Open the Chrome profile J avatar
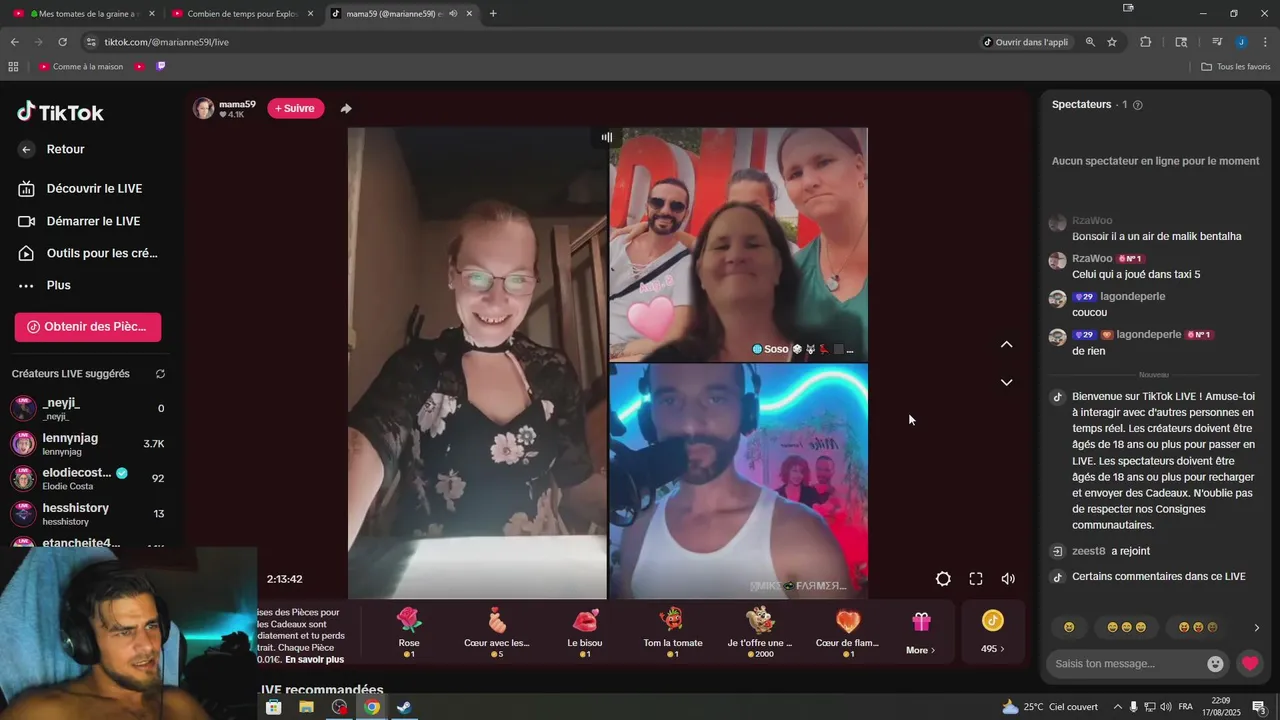 (x=1241, y=42)
